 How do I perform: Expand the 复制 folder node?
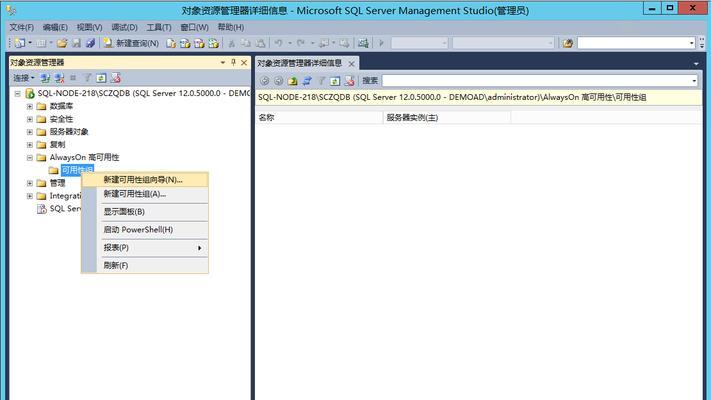point(29,145)
